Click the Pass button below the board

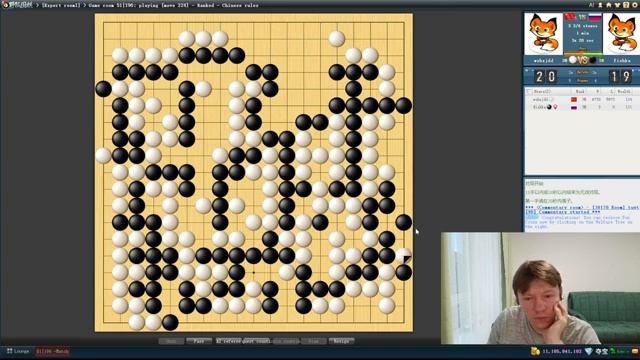(x=199, y=341)
